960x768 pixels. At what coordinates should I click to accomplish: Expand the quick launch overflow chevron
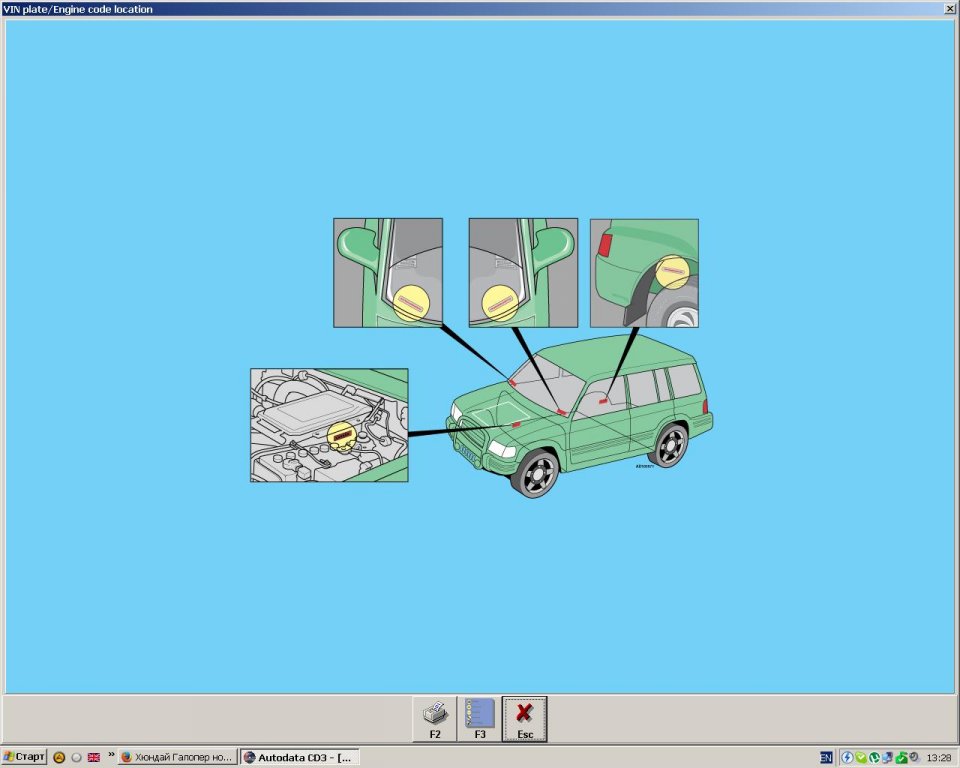pos(111,755)
